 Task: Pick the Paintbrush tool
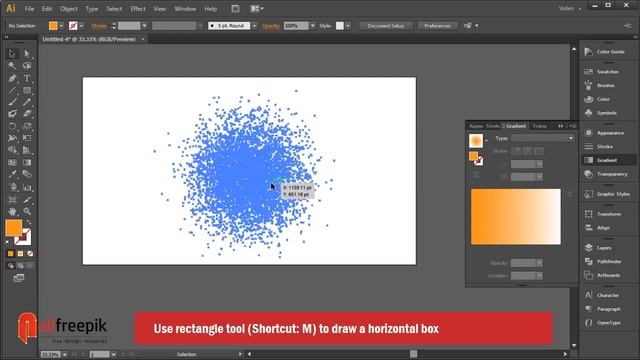point(12,102)
